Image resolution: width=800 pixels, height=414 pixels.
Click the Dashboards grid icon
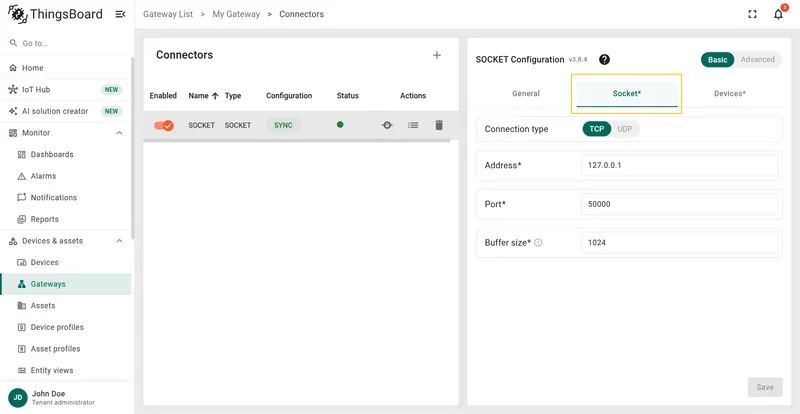[x=21, y=154]
